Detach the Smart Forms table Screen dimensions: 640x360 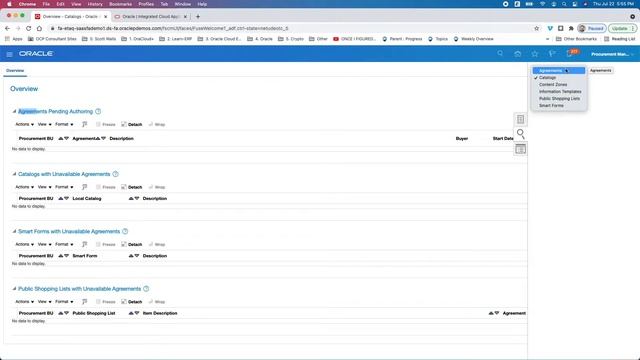[x=132, y=244]
